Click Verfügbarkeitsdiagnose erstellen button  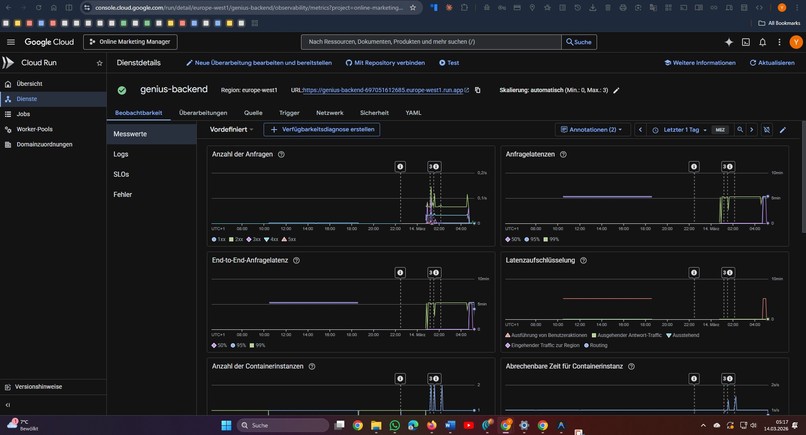pyautogui.click(x=322, y=130)
